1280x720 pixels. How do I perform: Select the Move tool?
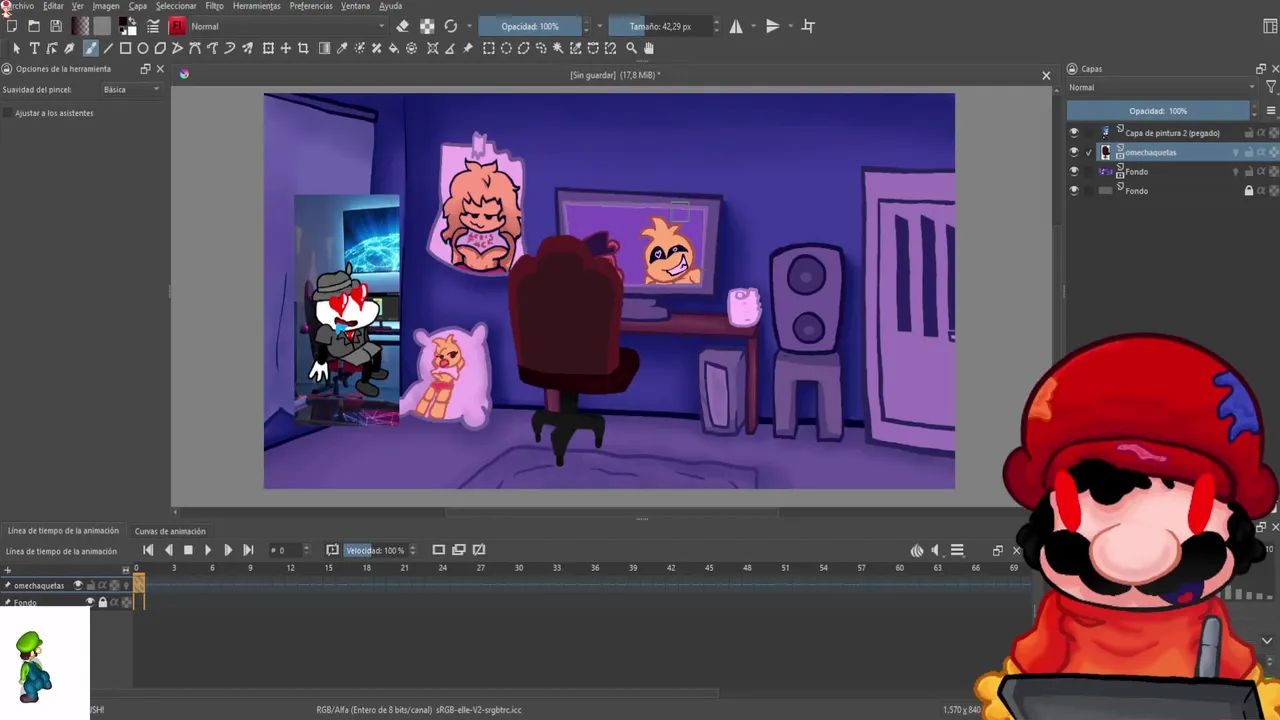pos(285,48)
